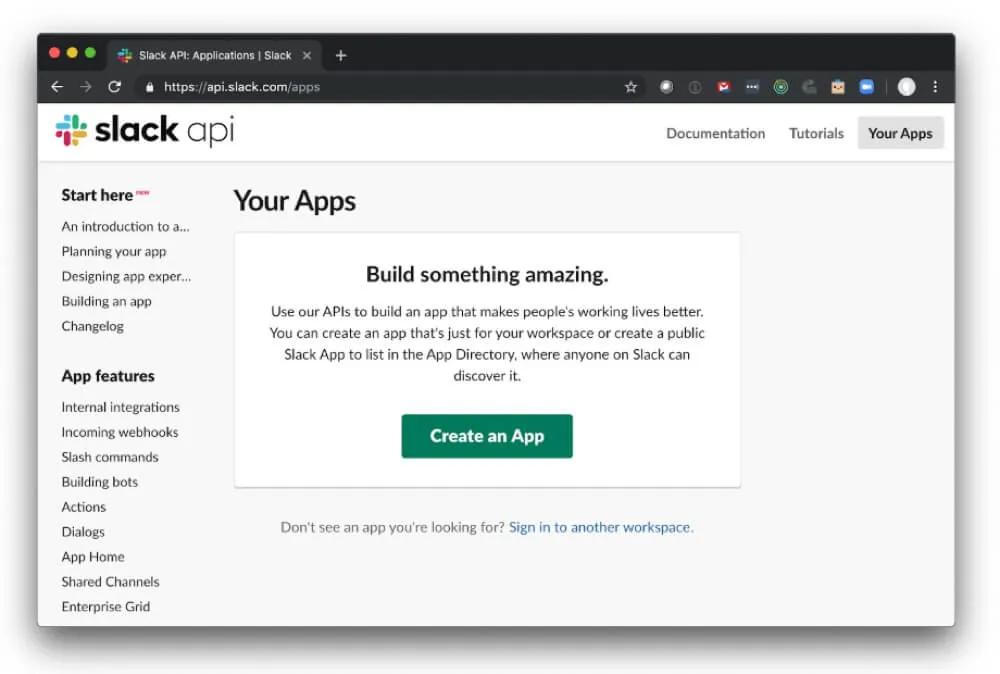The height and width of the screenshot is (674, 1000).
Task: Click the Slack favicon on the browser tab
Action: [x=123, y=57]
